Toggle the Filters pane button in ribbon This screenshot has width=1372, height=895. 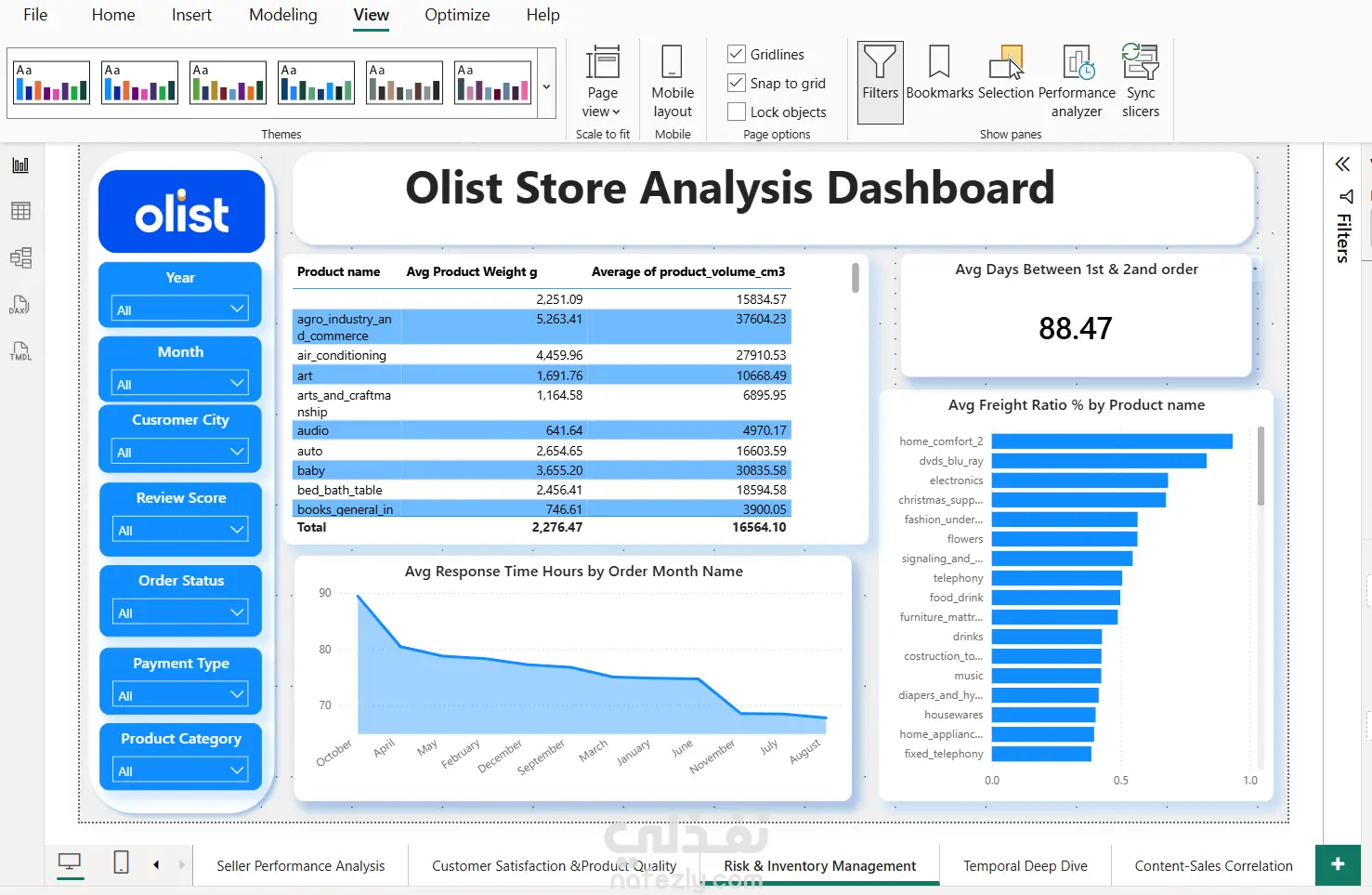click(x=880, y=82)
